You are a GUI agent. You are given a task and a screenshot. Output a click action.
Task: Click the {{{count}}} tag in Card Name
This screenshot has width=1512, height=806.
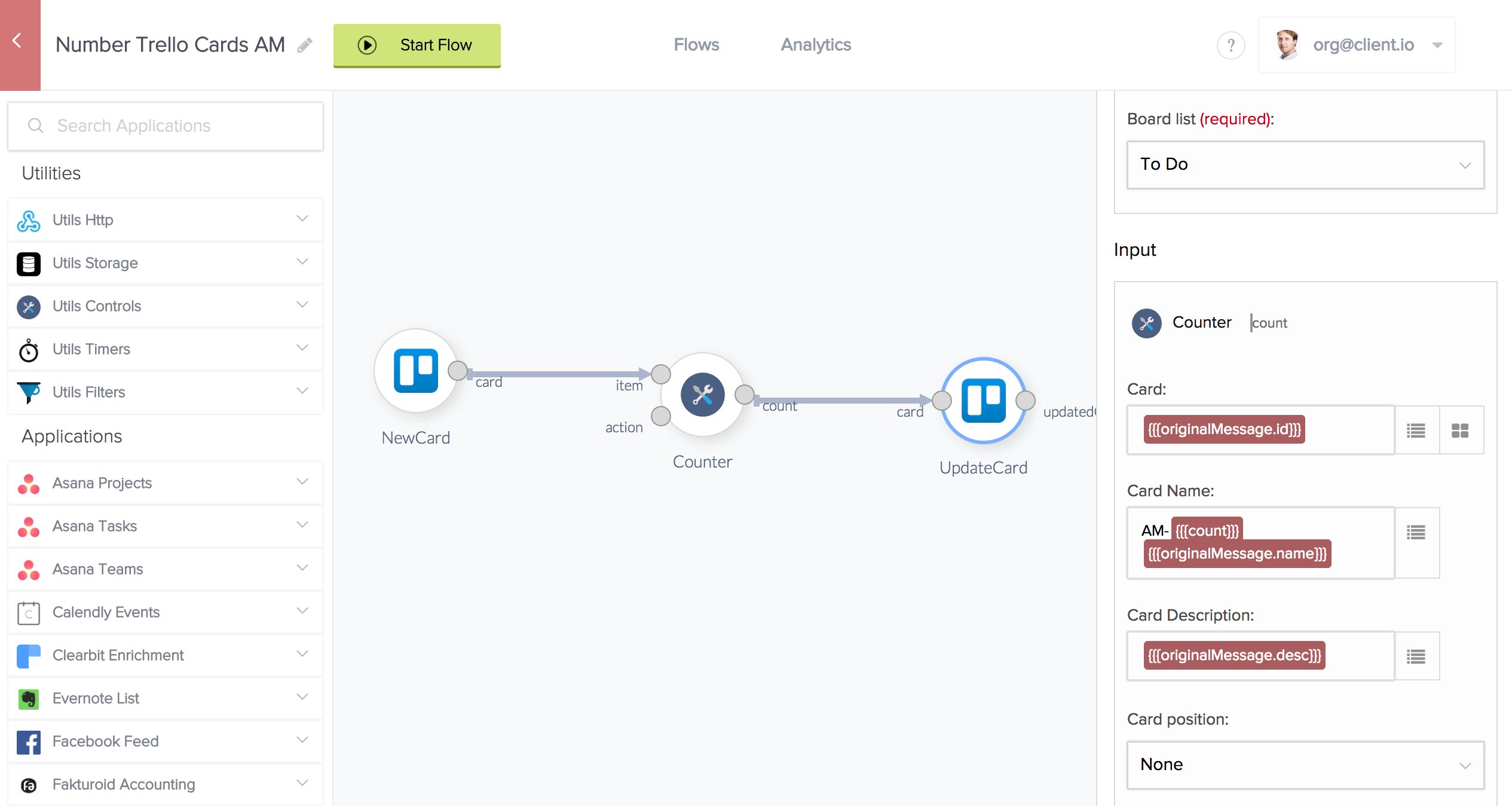click(1207, 530)
